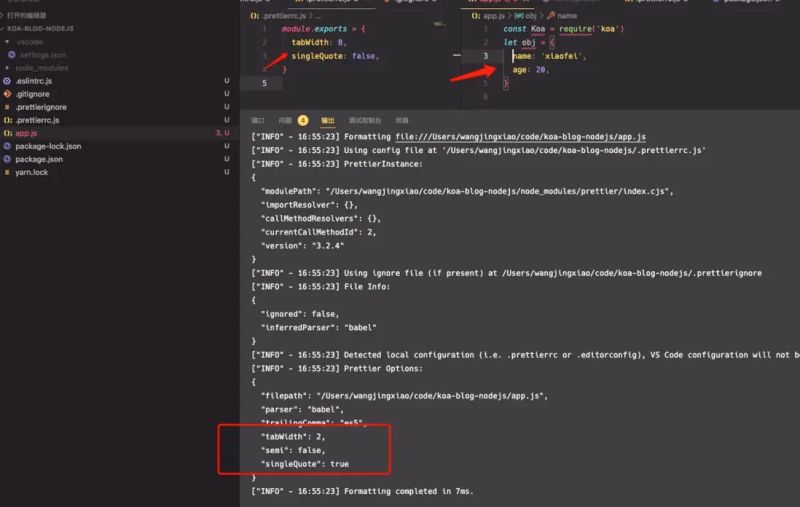Click '"inferredParser": "babel"' in output

pos(318,328)
